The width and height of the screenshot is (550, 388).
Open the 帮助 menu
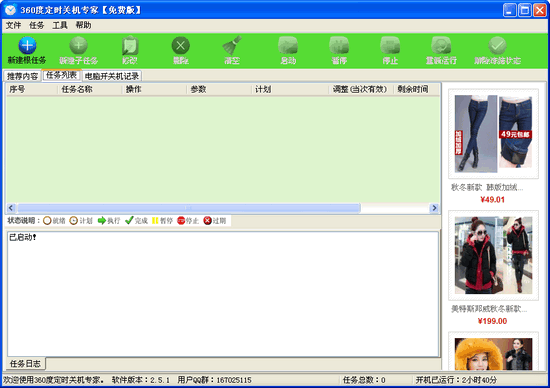[x=83, y=25]
